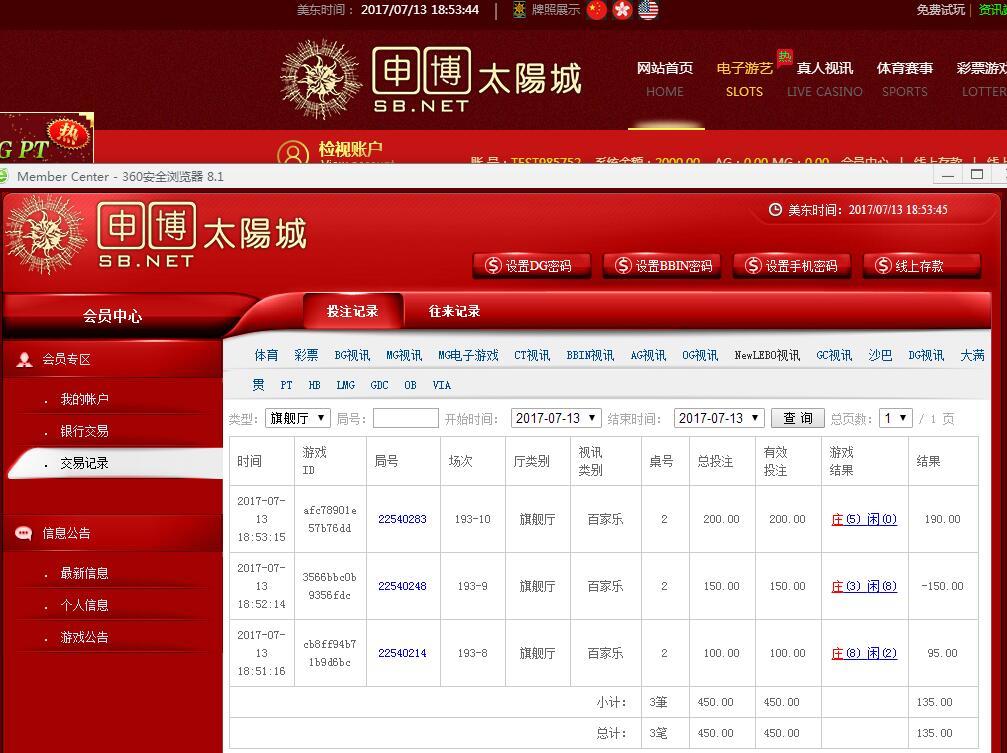Select the MG电子游戏 category link
1007x753 pixels.
[468, 355]
